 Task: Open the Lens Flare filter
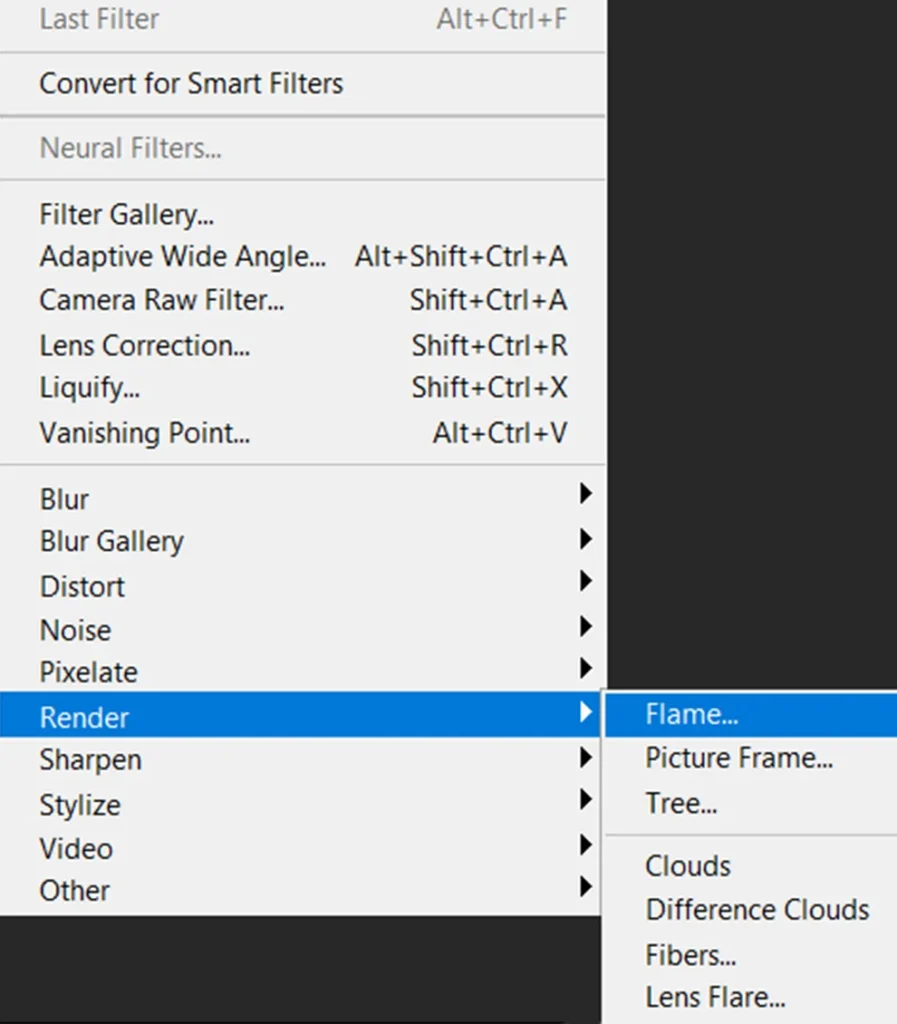(715, 997)
